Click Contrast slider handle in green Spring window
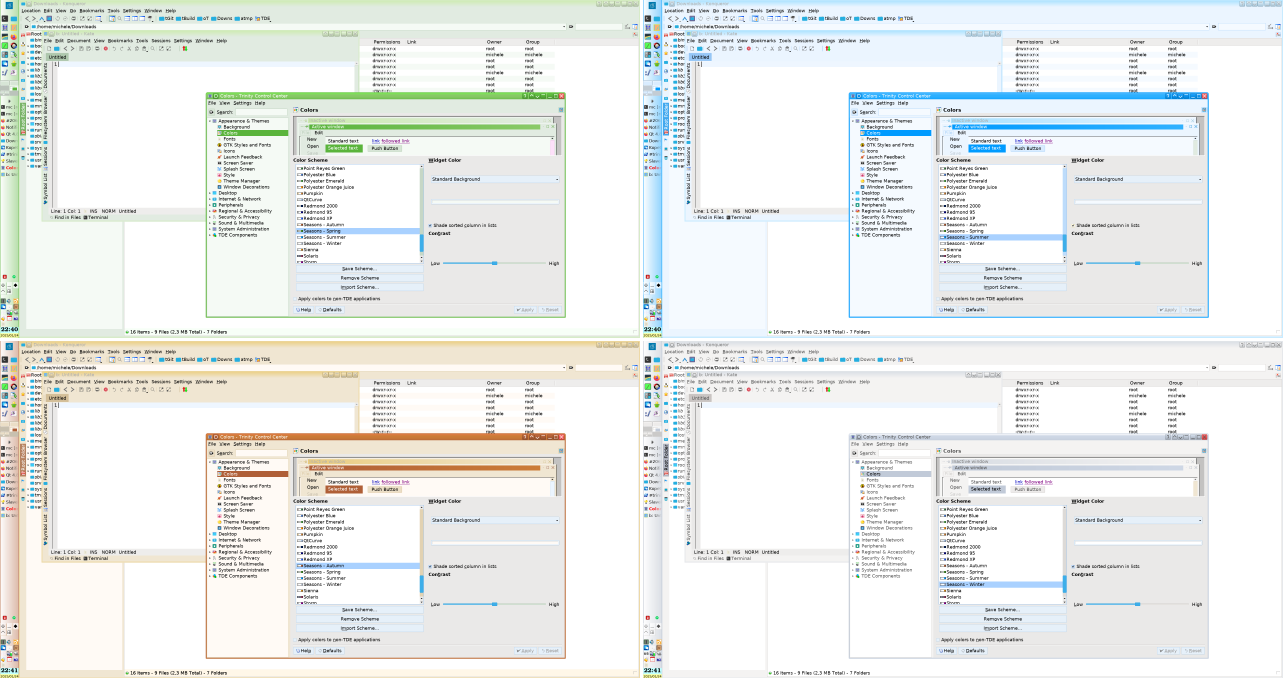 point(495,263)
